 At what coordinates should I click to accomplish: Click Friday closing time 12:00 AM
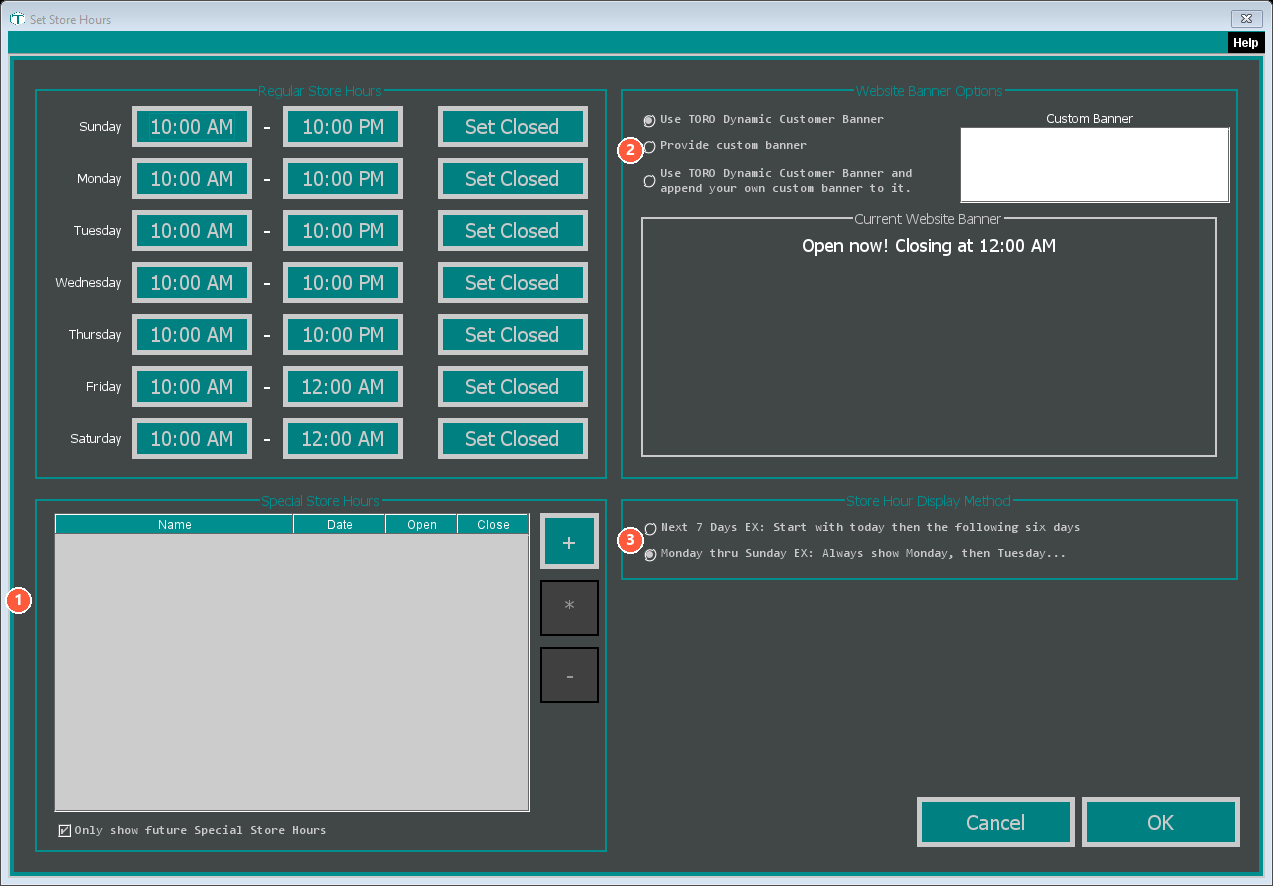coord(343,387)
